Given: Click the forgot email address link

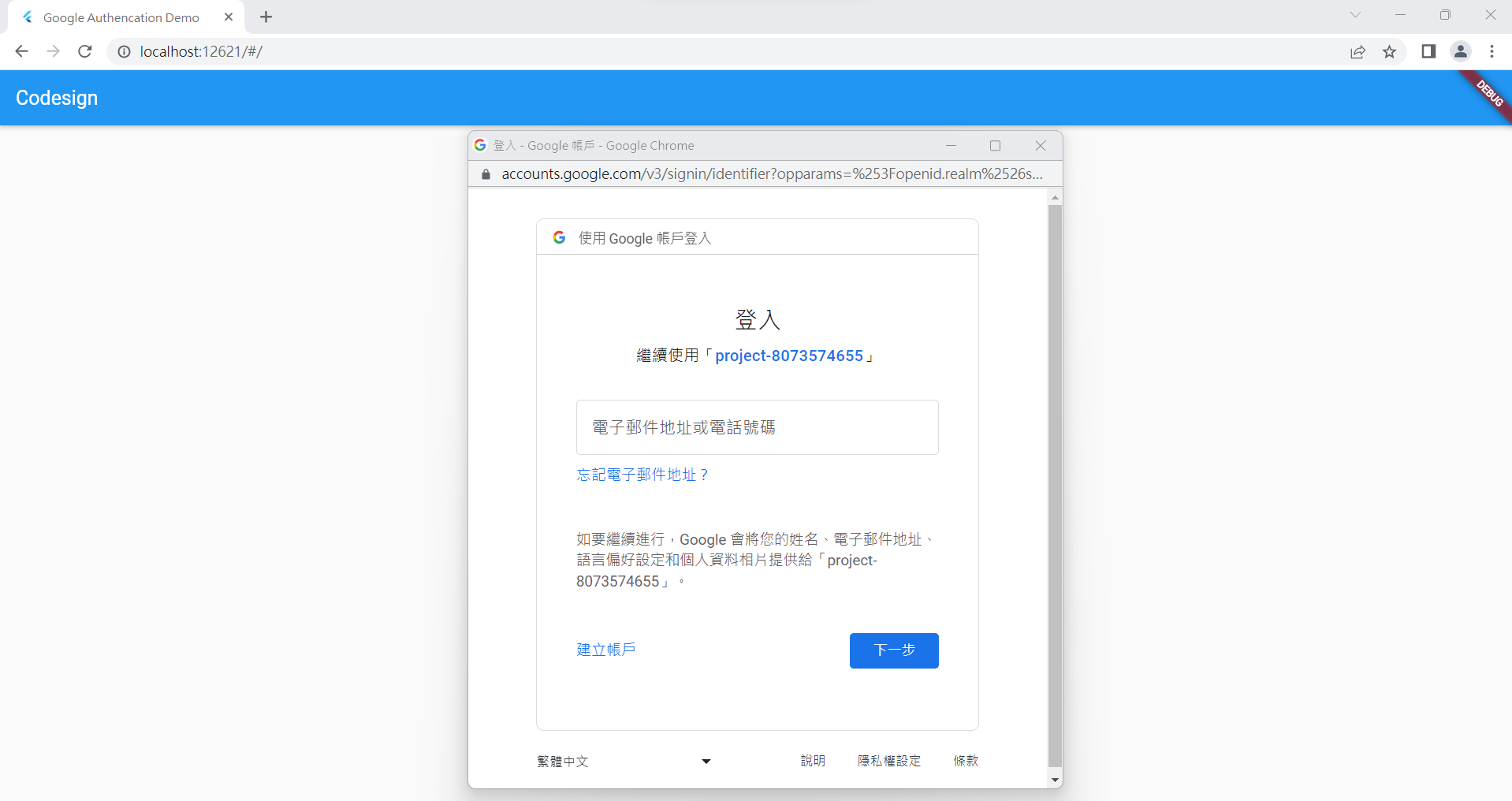Looking at the screenshot, I should click(x=642, y=475).
